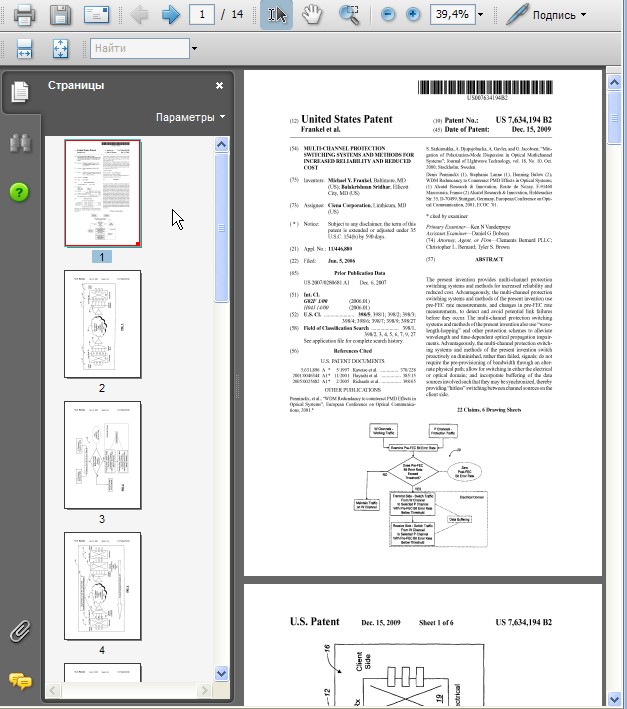This screenshot has width=627, height=709.
Task: Toggle Fit one full page view
Action: 59,48
